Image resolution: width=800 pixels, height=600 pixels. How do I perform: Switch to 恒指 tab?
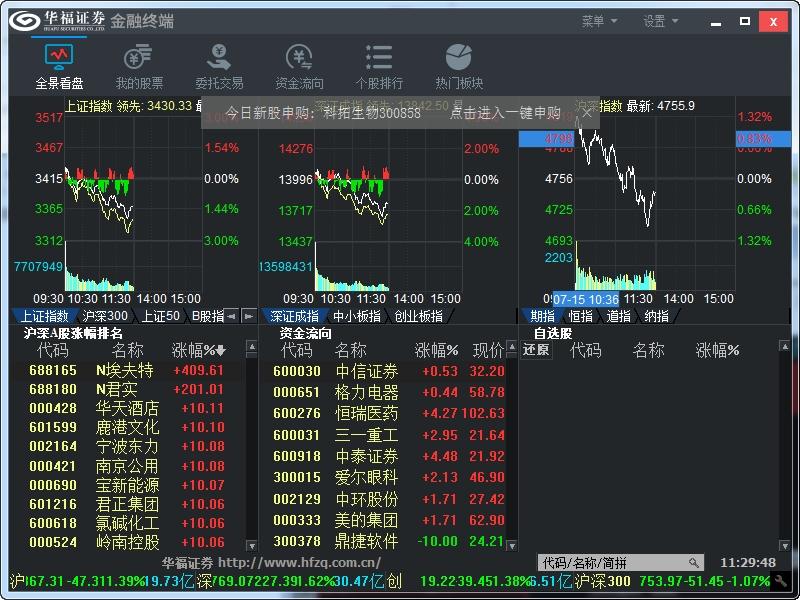581,316
